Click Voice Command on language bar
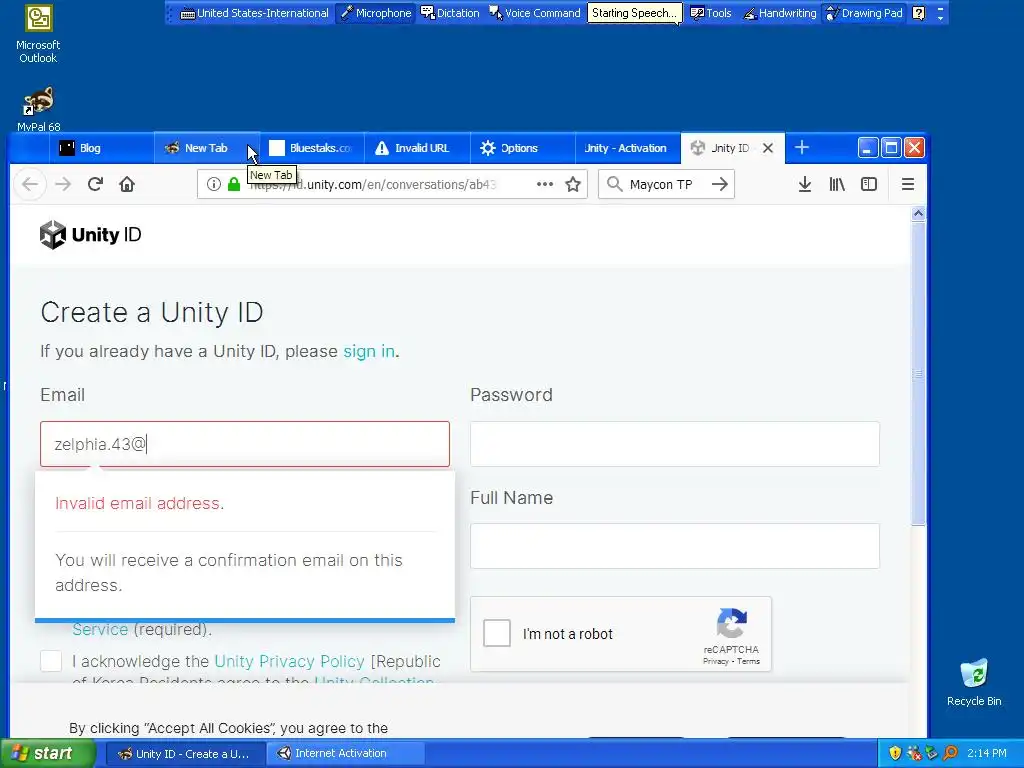Viewport: 1024px width, 768px height. (x=534, y=13)
